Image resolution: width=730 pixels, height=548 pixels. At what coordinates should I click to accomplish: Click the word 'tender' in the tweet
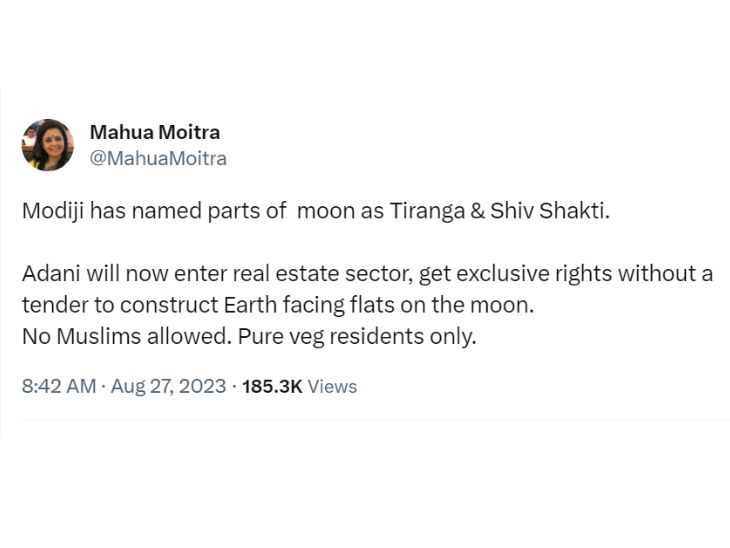click(x=52, y=305)
